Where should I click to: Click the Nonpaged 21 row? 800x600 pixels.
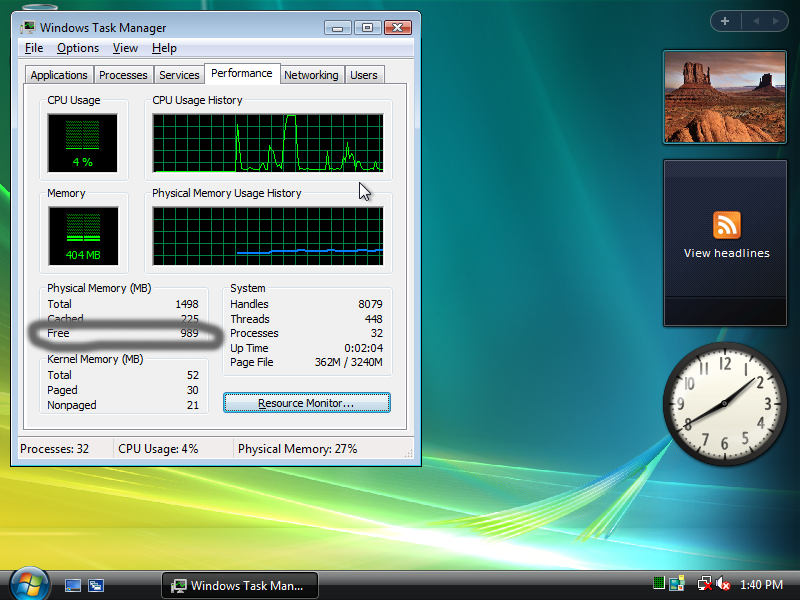pyautogui.click(x=123, y=405)
